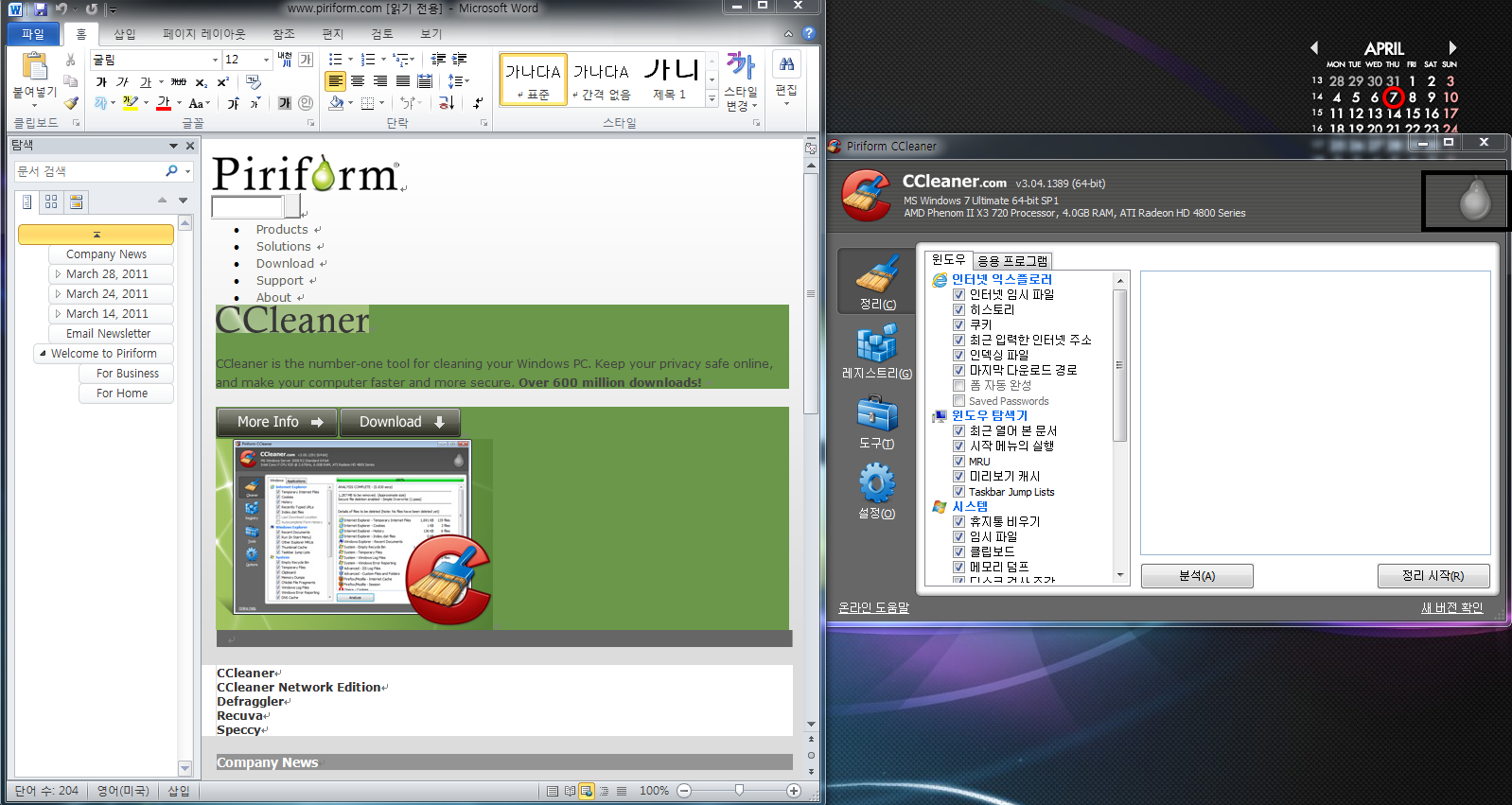Toggle the 쿠키 checkbox

pyautogui.click(x=958, y=325)
